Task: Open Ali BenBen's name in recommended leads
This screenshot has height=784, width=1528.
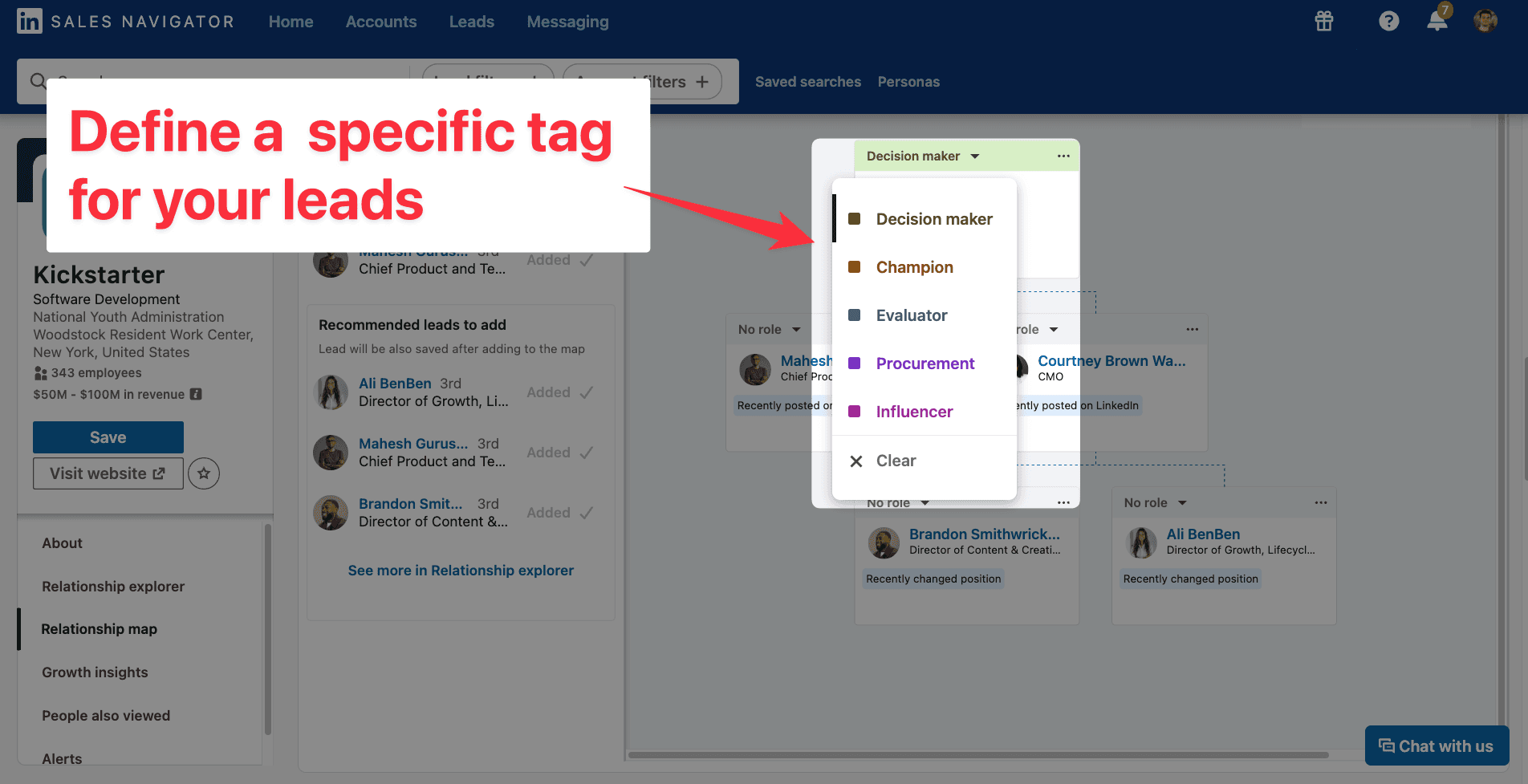Action: point(395,384)
